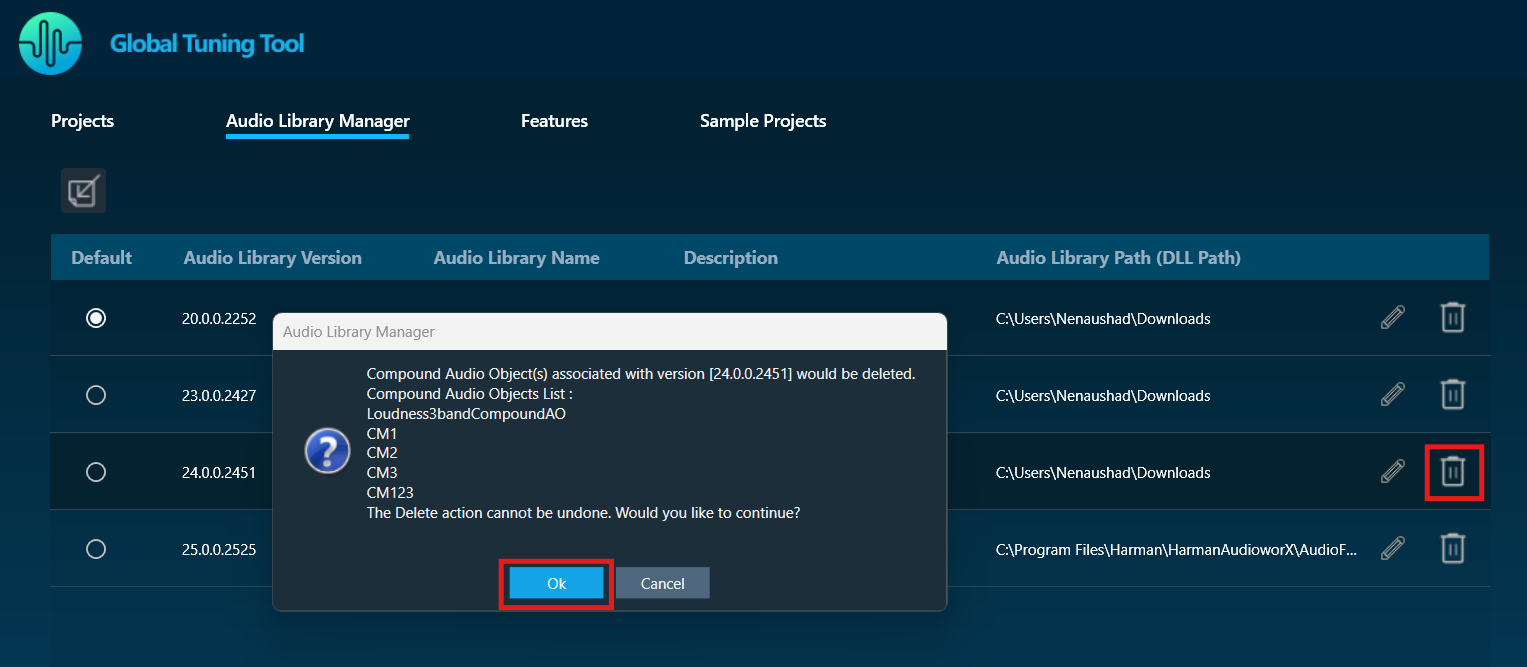Click the import audio library icon
Image resolution: width=1527 pixels, height=667 pixels.
(x=83, y=190)
